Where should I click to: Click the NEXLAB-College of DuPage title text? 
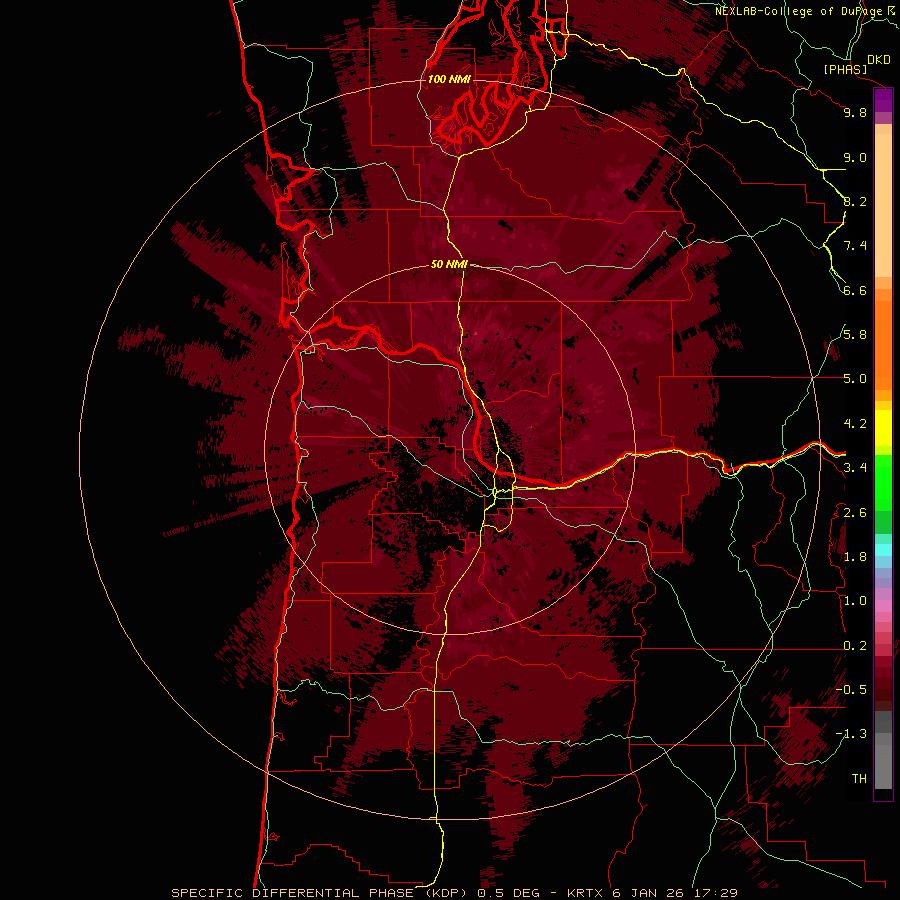[x=800, y=11]
